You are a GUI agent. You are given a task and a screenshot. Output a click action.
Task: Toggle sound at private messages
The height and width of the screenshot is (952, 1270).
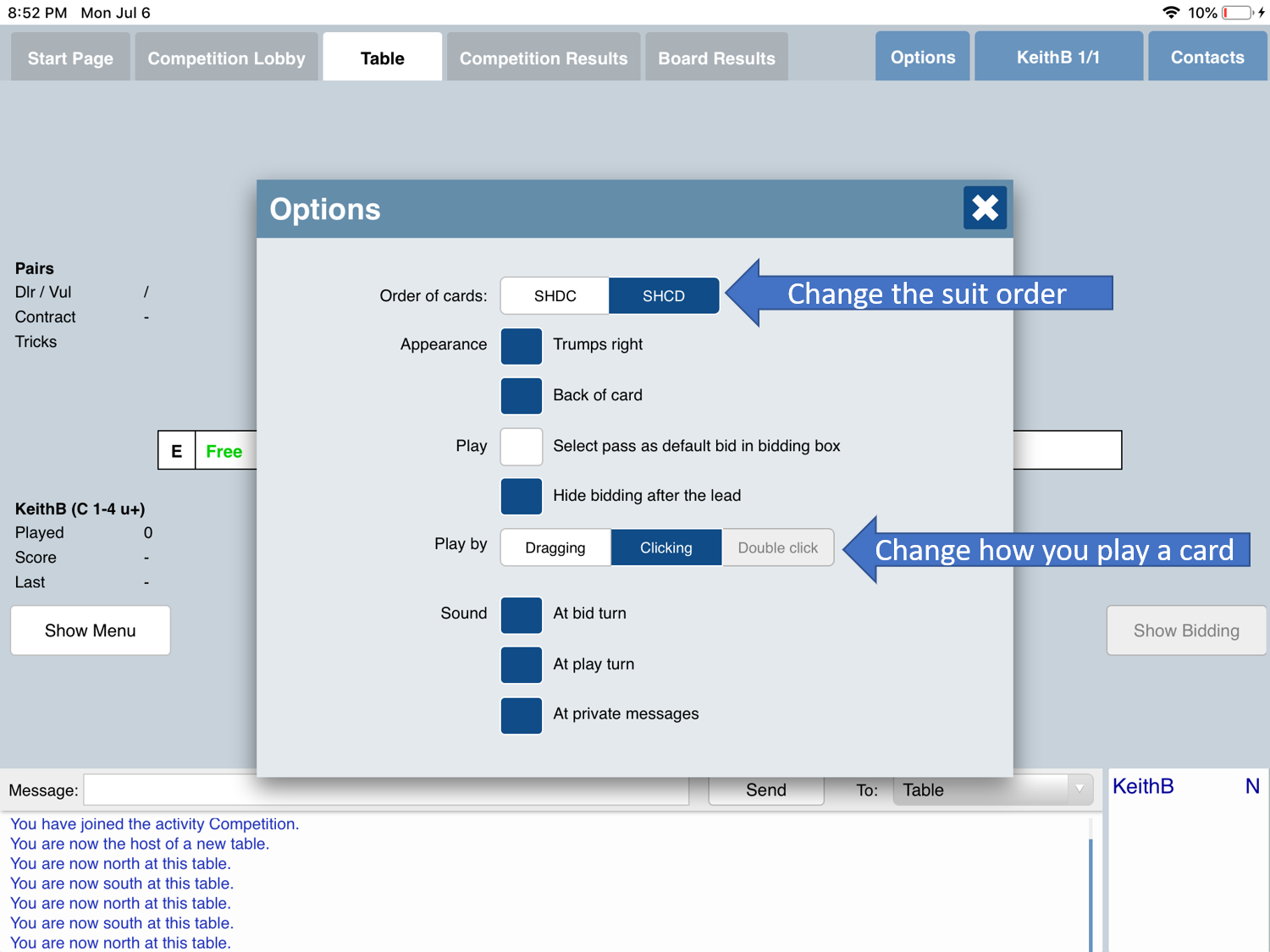522,716
